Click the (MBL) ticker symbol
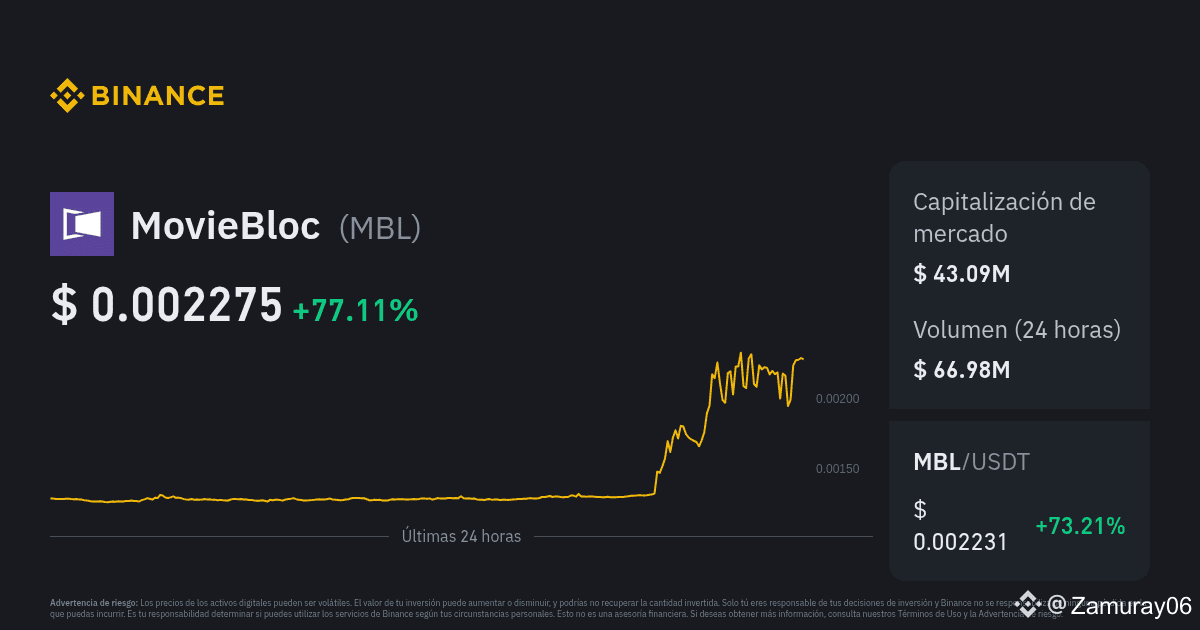 coord(380,228)
